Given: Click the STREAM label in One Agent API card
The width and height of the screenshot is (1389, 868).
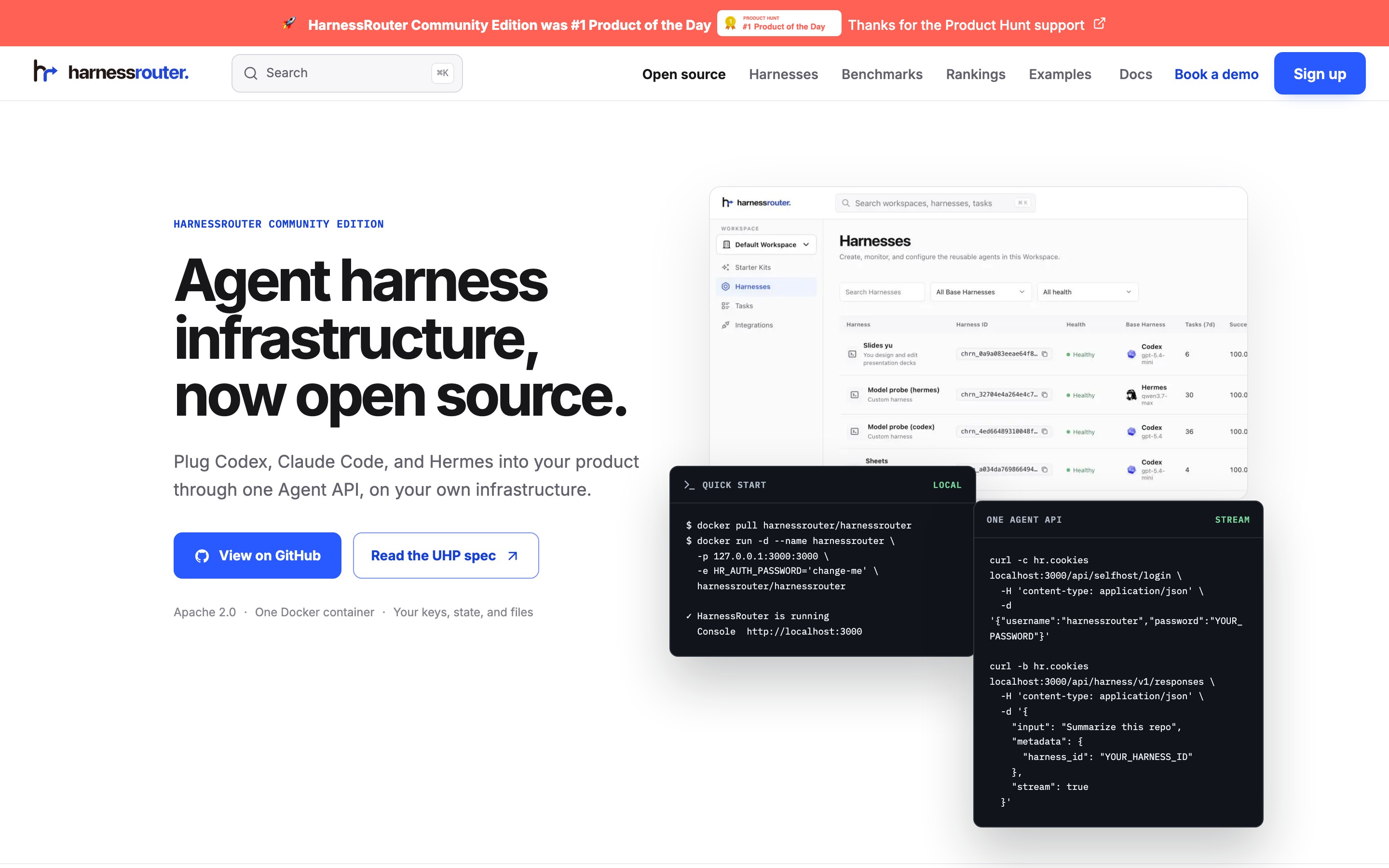Looking at the screenshot, I should coord(1232,519).
